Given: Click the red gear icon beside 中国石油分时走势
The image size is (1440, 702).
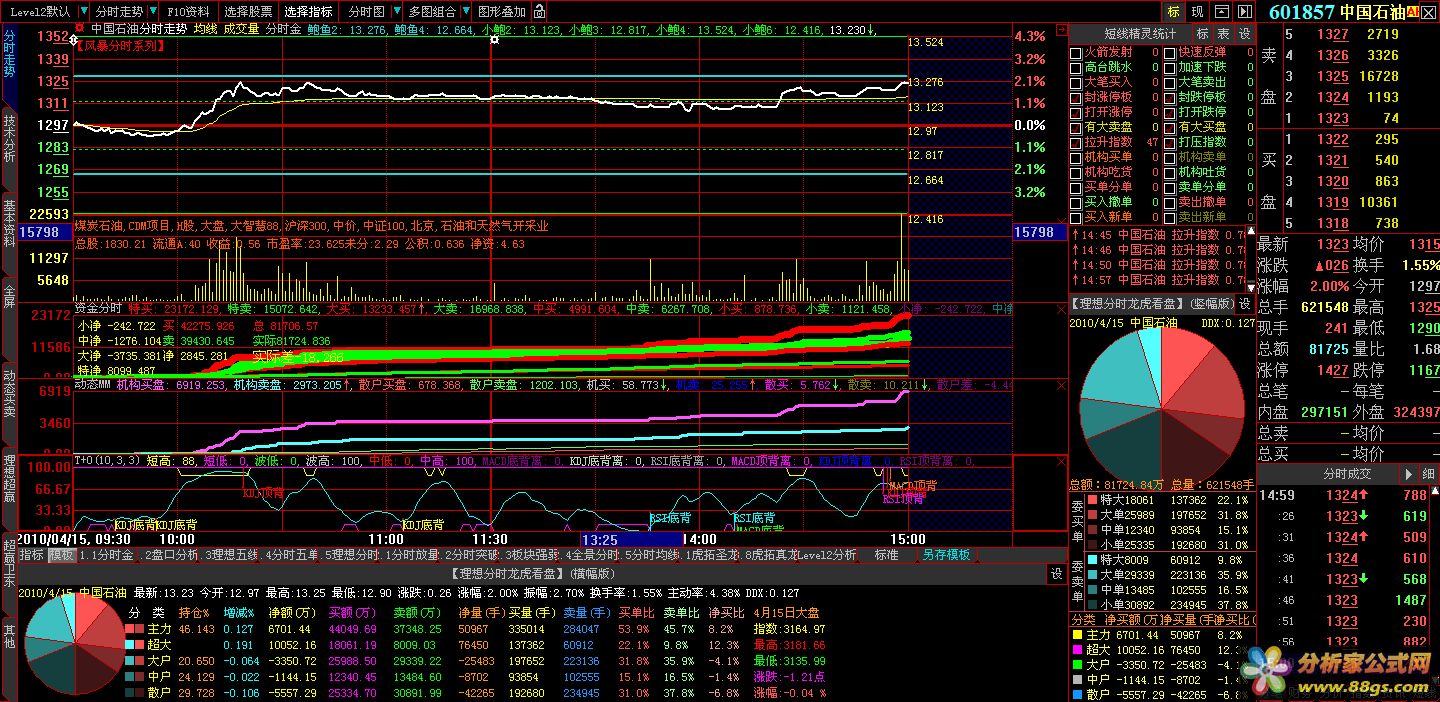Looking at the screenshot, I should (80, 29).
